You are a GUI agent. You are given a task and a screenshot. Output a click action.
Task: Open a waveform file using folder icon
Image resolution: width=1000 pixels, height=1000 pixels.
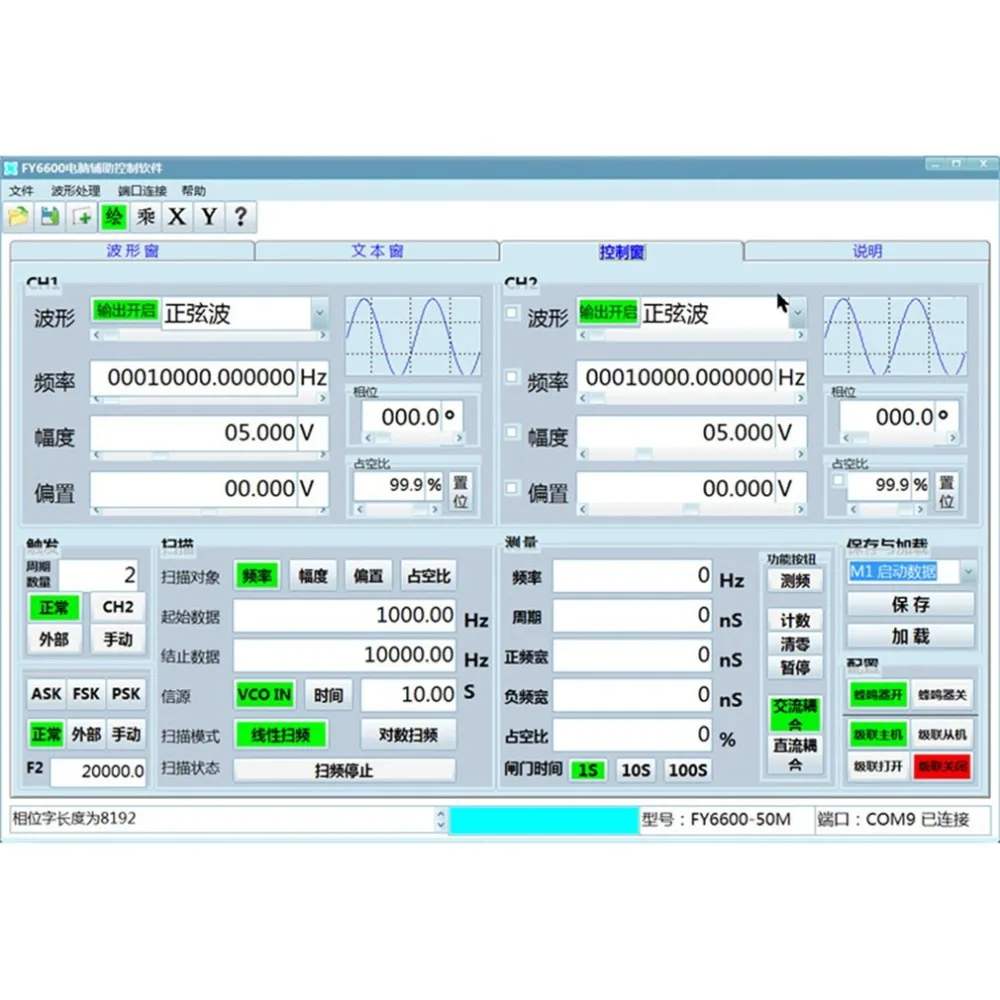pos(18,216)
